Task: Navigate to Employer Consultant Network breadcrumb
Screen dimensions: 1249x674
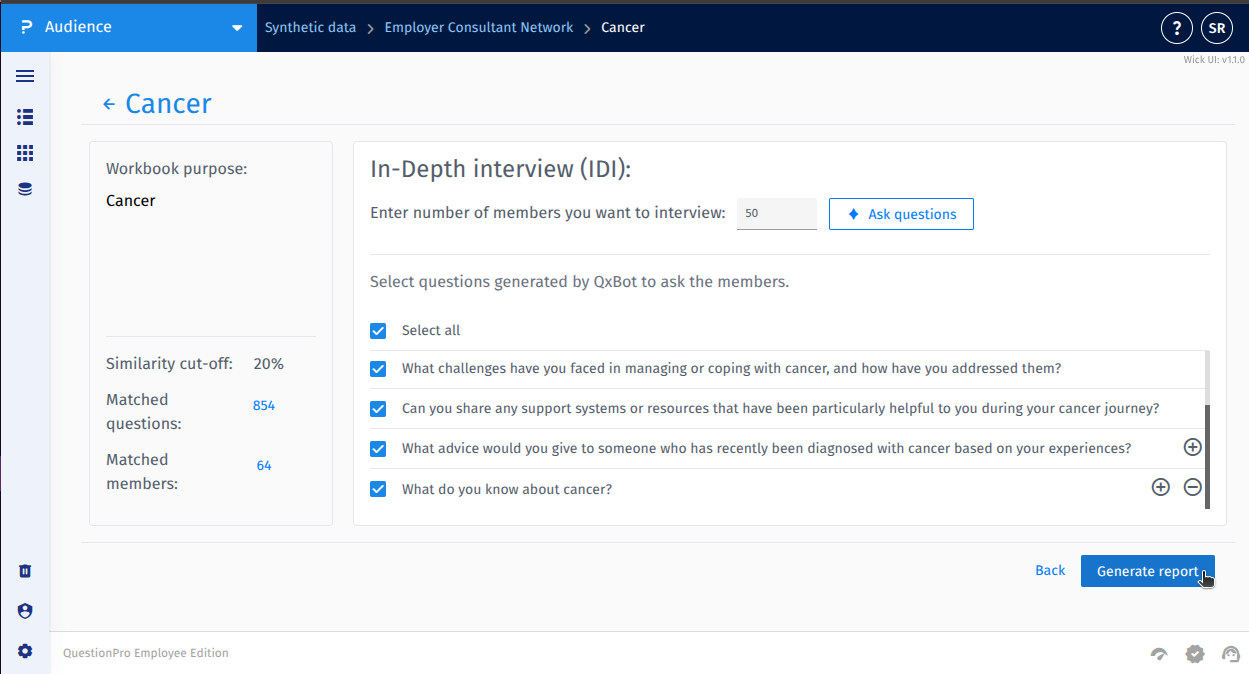Action: 479,28
